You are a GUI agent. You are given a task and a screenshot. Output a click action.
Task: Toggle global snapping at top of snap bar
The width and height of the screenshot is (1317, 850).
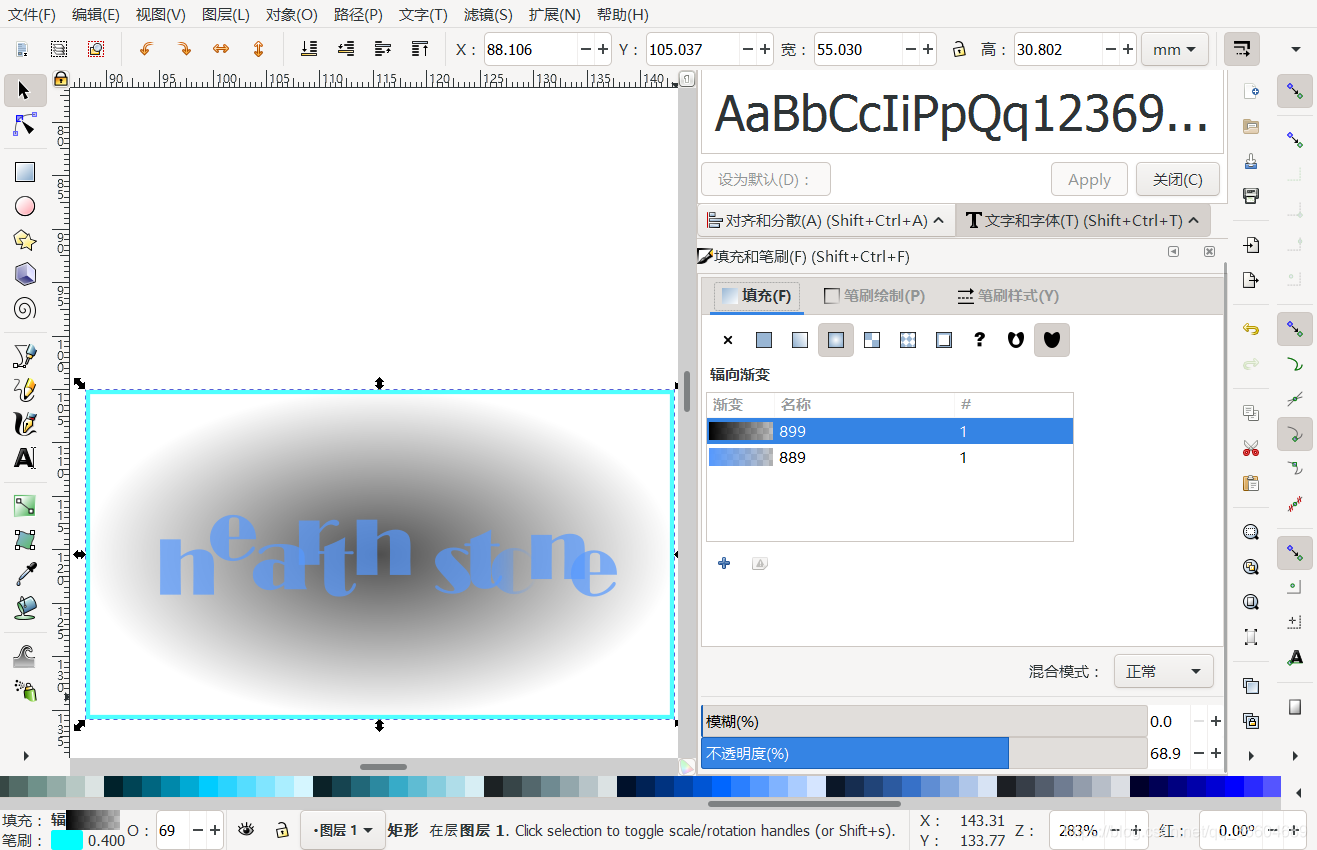[1295, 92]
